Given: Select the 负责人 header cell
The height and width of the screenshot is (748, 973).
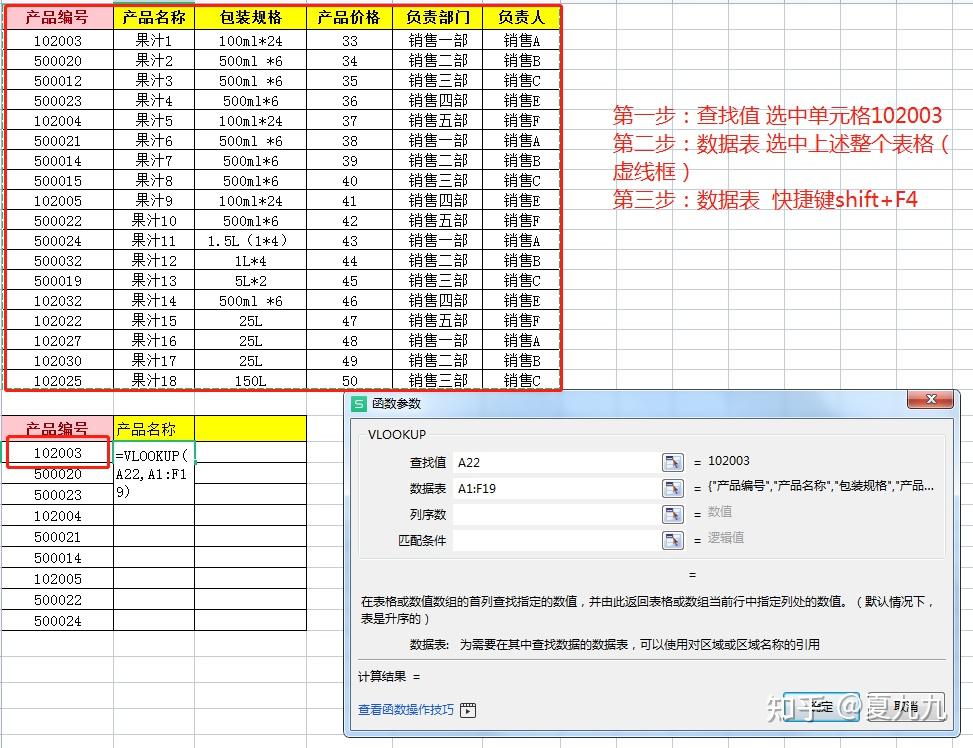Looking at the screenshot, I should [x=521, y=17].
